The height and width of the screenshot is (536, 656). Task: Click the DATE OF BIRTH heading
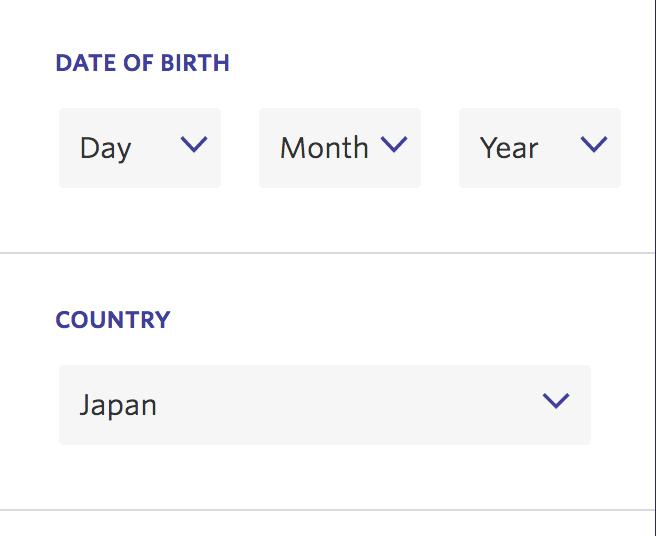(x=142, y=63)
